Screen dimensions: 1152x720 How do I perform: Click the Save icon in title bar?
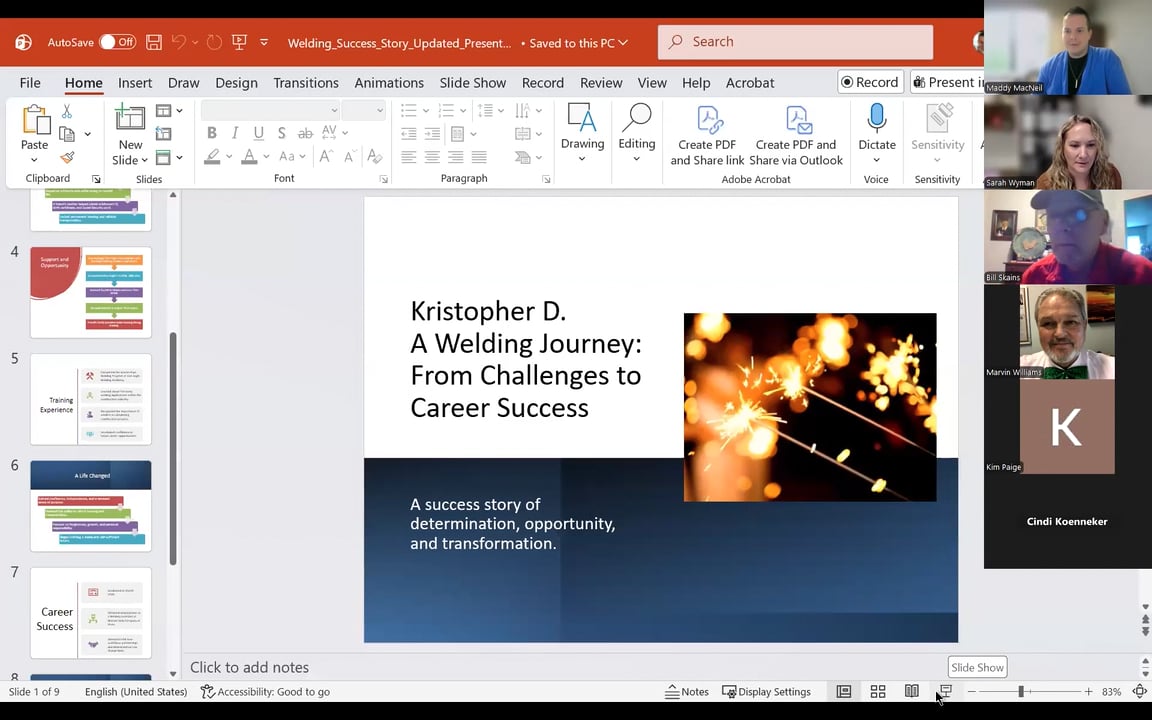154,42
